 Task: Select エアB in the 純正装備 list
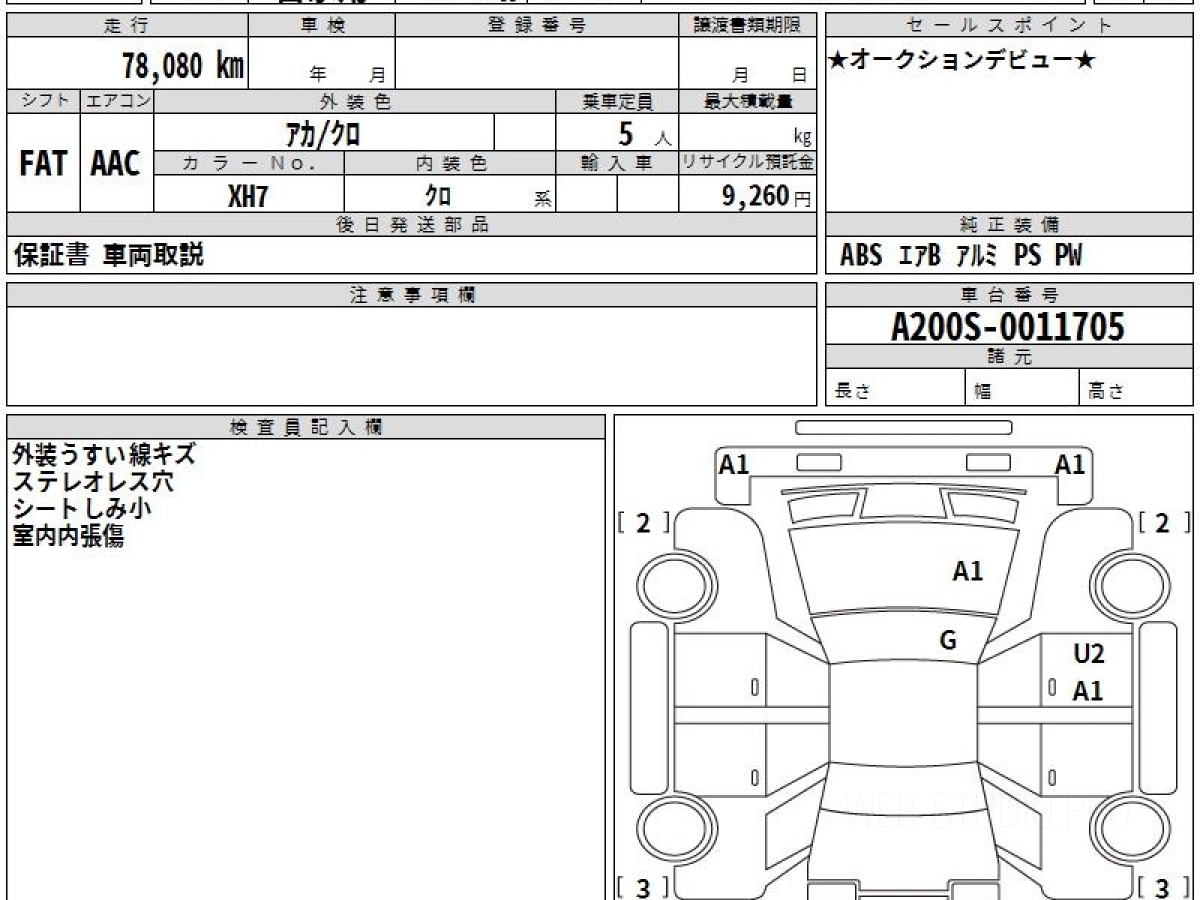[x=920, y=256]
